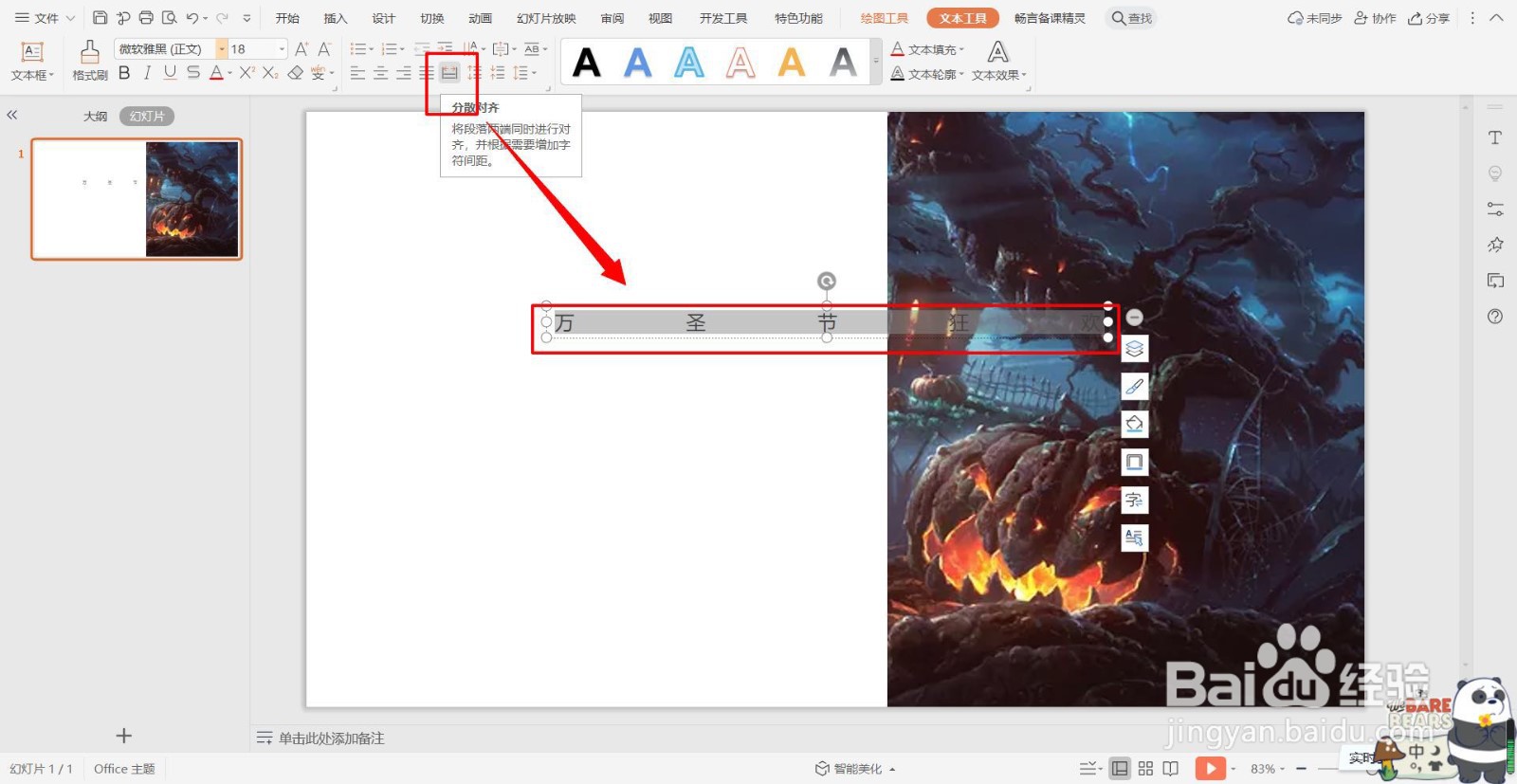Open the 动画 ribbon tab
Image resolution: width=1517 pixels, height=784 pixels.
(x=481, y=18)
